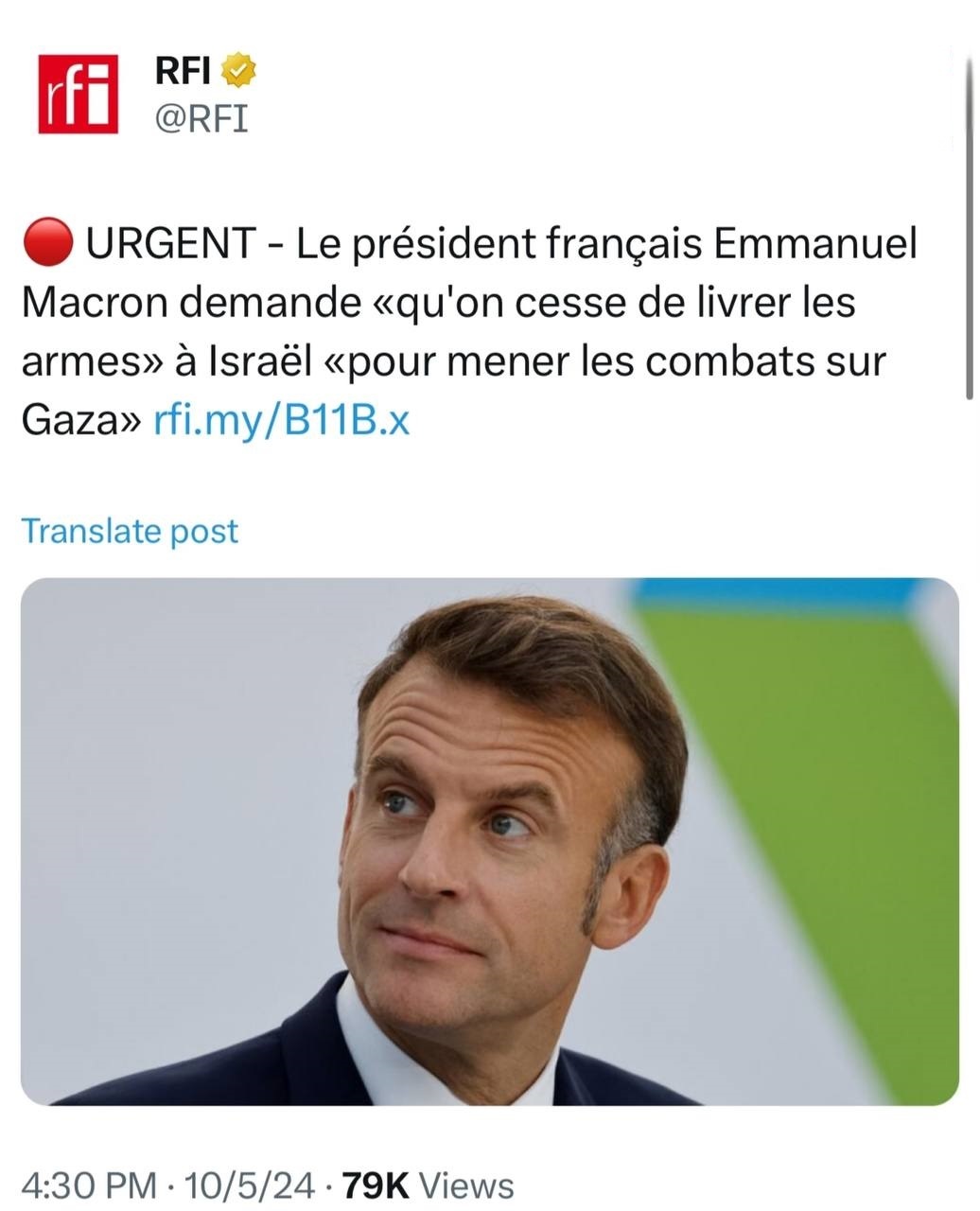This screenshot has width=980, height=1211.
Task: Click the name Emmanuel in the post text
Action: (814, 245)
